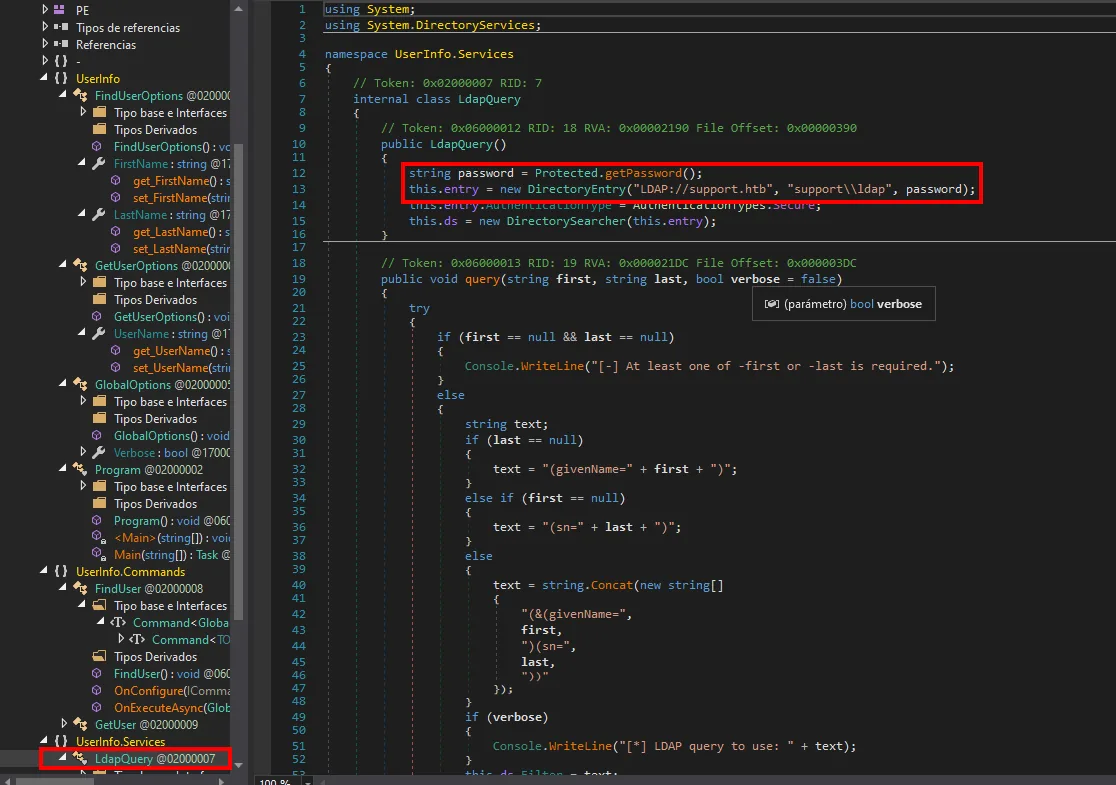Open the zoom level 100 % dropdown

[307, 781]
